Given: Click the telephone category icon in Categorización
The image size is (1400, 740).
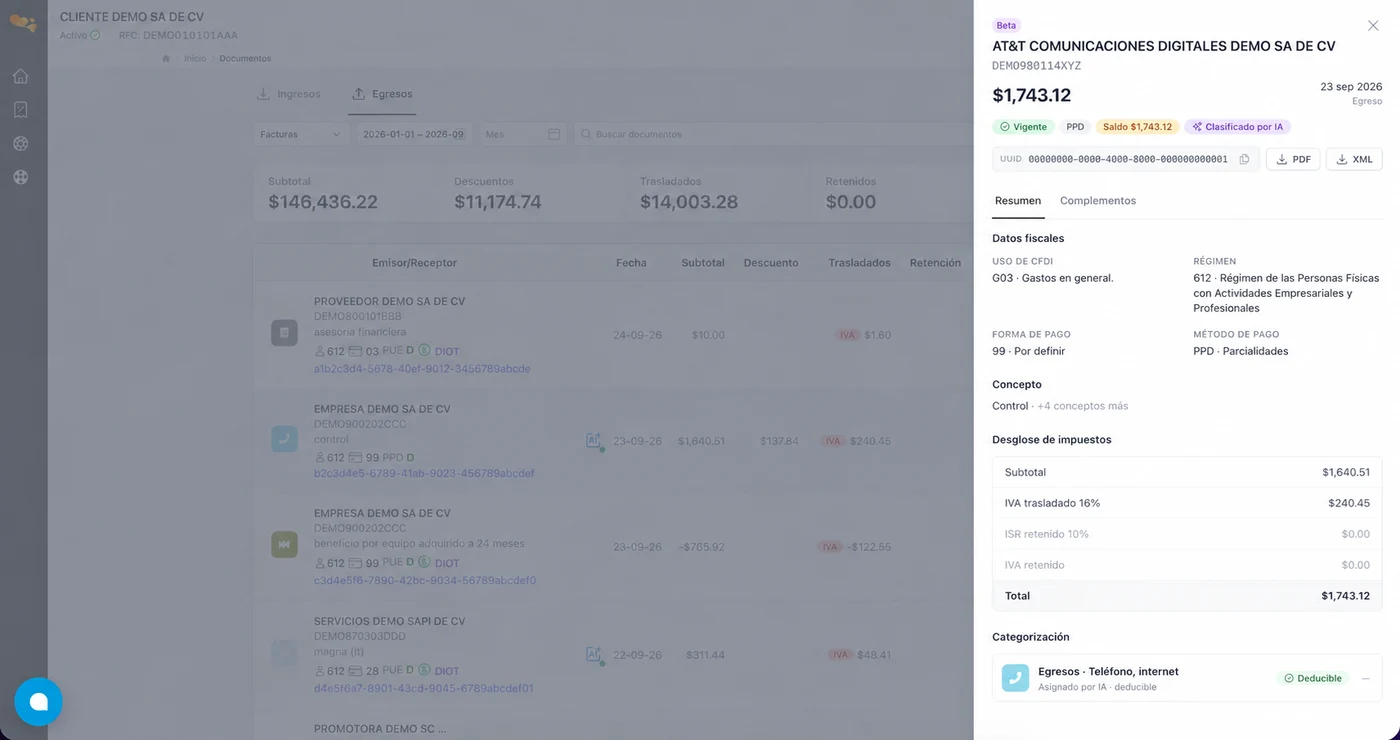Looking at the screenshot, I should click(1015, 678).
